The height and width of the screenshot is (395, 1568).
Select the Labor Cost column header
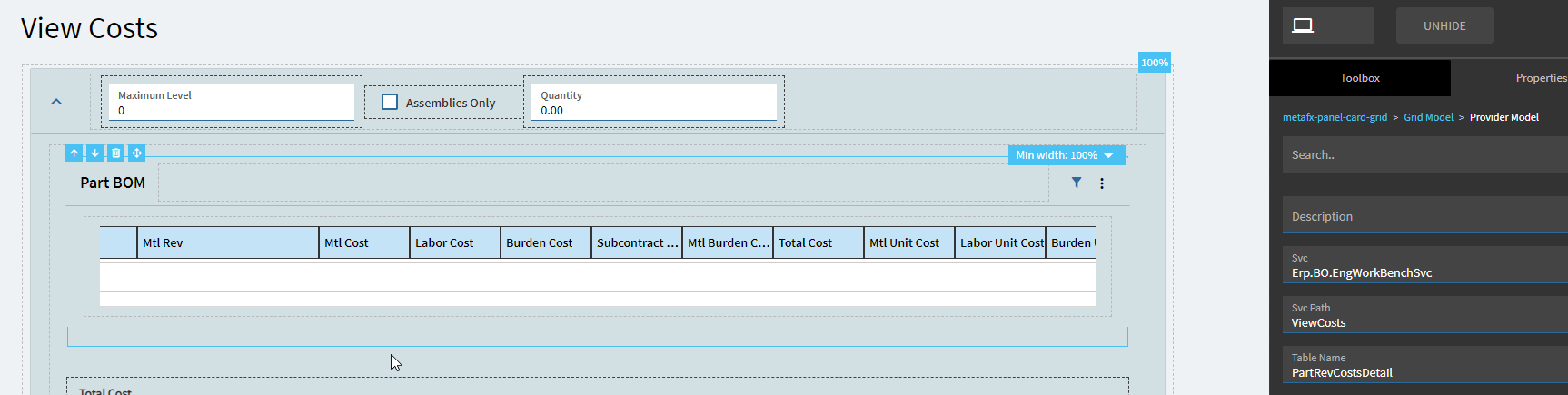pos(455,242)
